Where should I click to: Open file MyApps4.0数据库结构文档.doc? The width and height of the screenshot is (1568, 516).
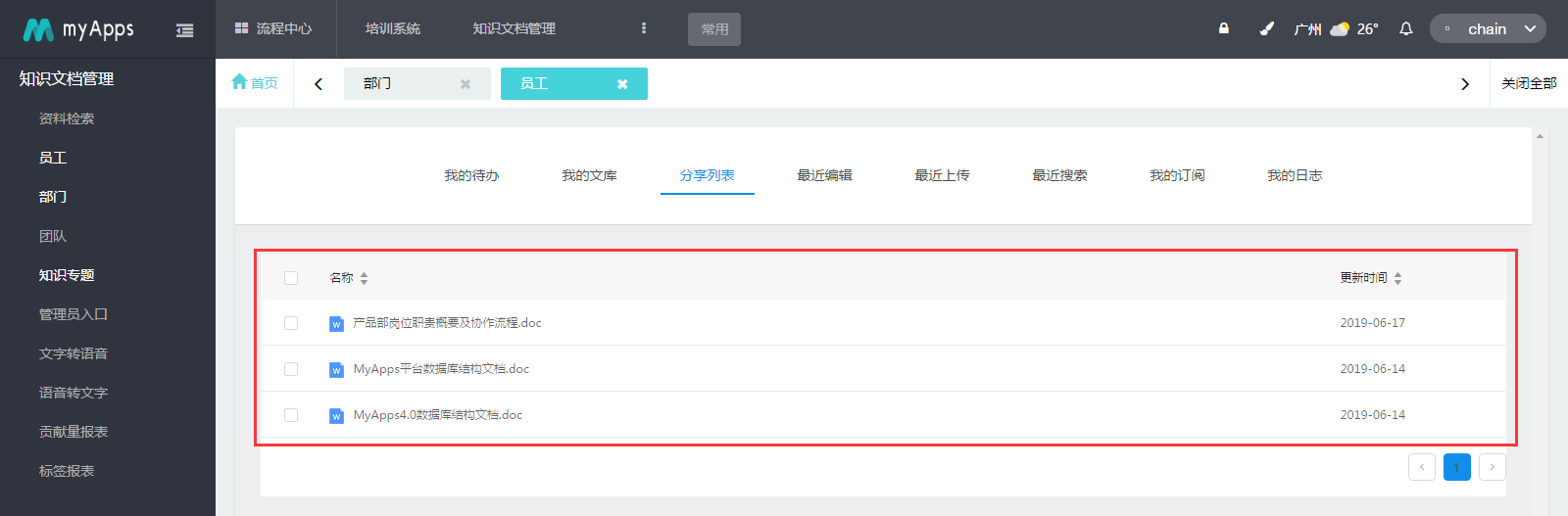[x=438, y=415]
